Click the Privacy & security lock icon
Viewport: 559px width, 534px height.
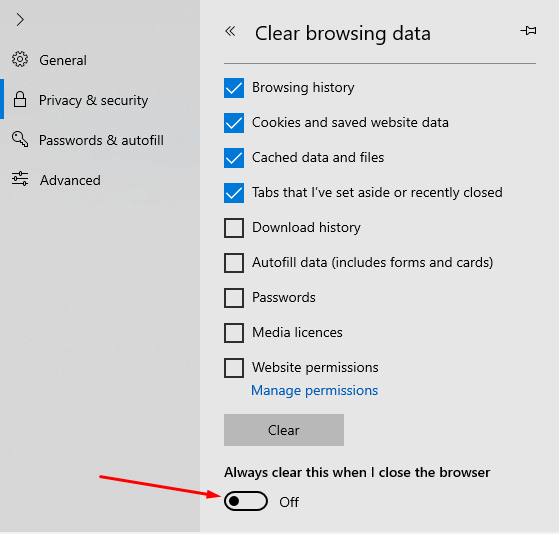pyautogui.click(x=20, y=99)
